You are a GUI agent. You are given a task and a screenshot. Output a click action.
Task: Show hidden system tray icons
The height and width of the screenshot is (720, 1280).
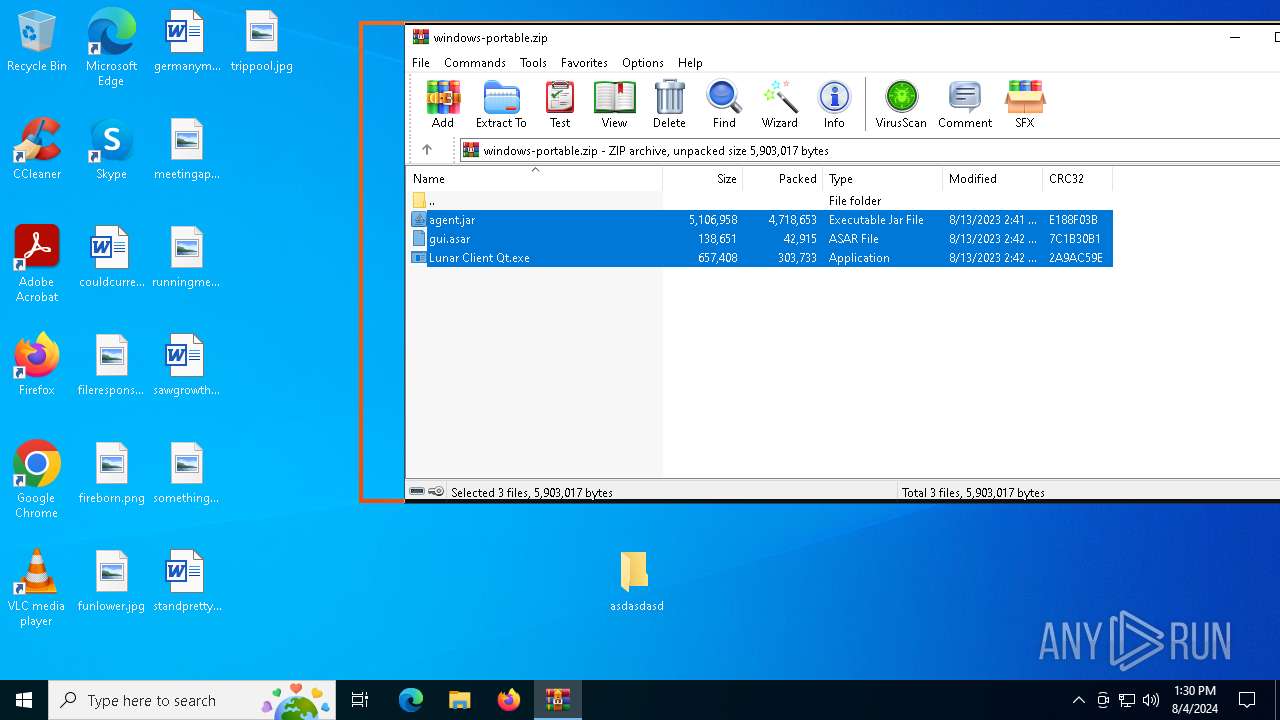1078,700
